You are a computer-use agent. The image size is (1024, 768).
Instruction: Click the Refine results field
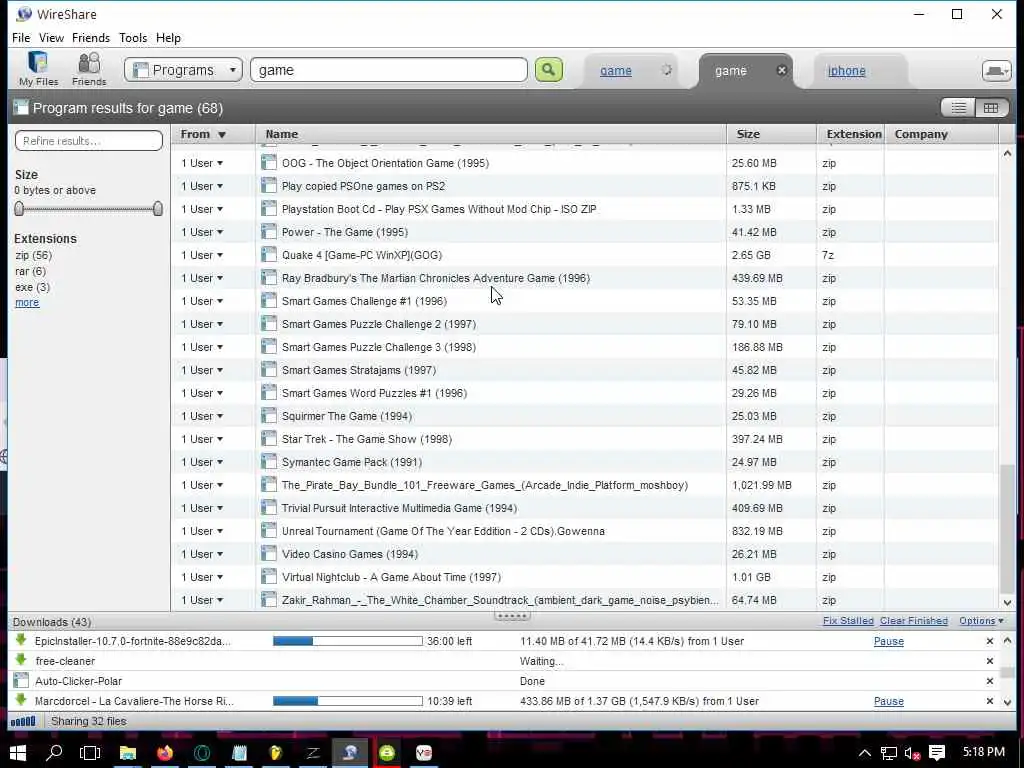89,140
